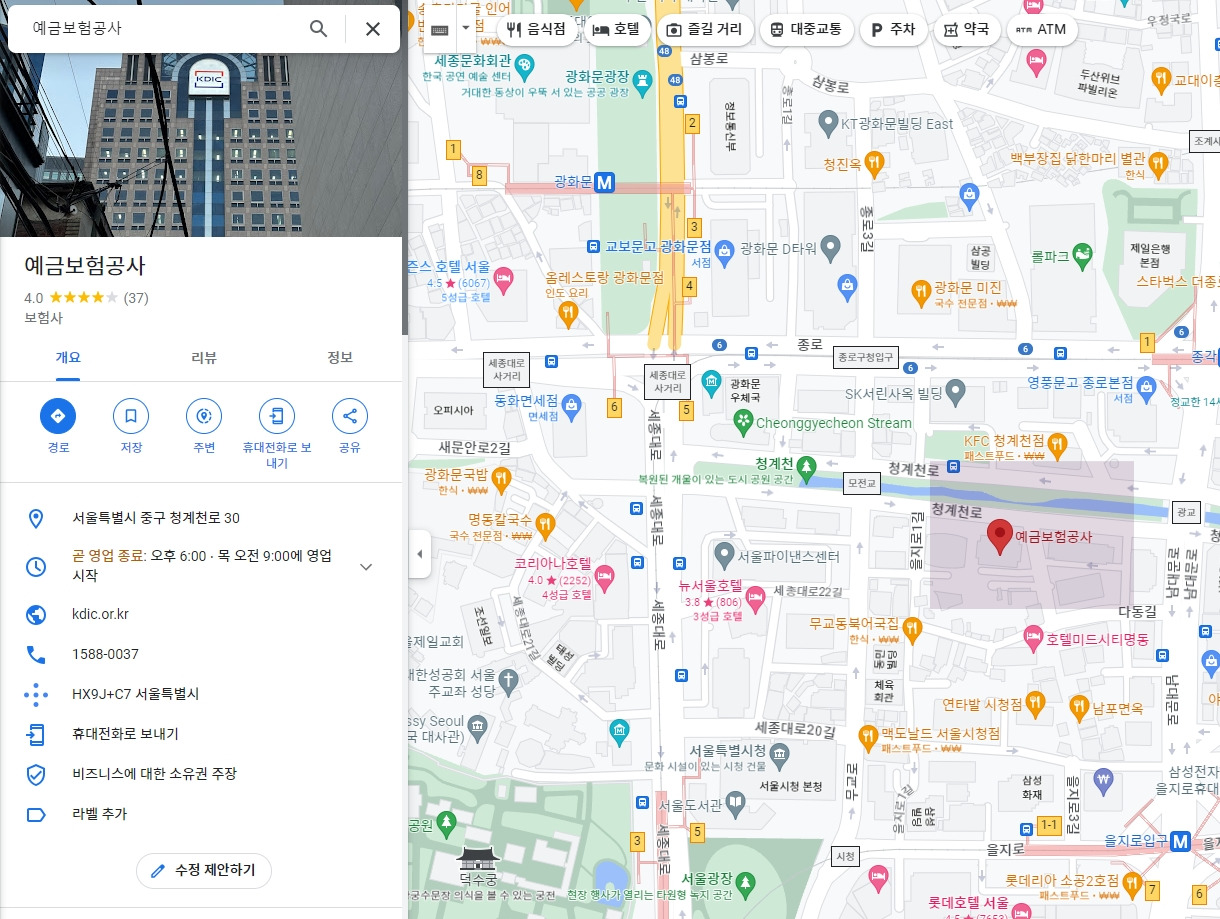Viewport: 1220px width, 919px height.
Task: Click the red 예금보험공사 map marker
Action: (x=1000, y=533)
